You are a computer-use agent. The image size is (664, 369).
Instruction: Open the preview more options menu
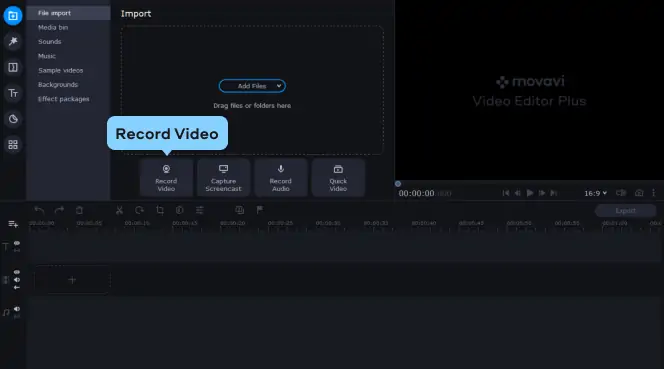[653, 193]
